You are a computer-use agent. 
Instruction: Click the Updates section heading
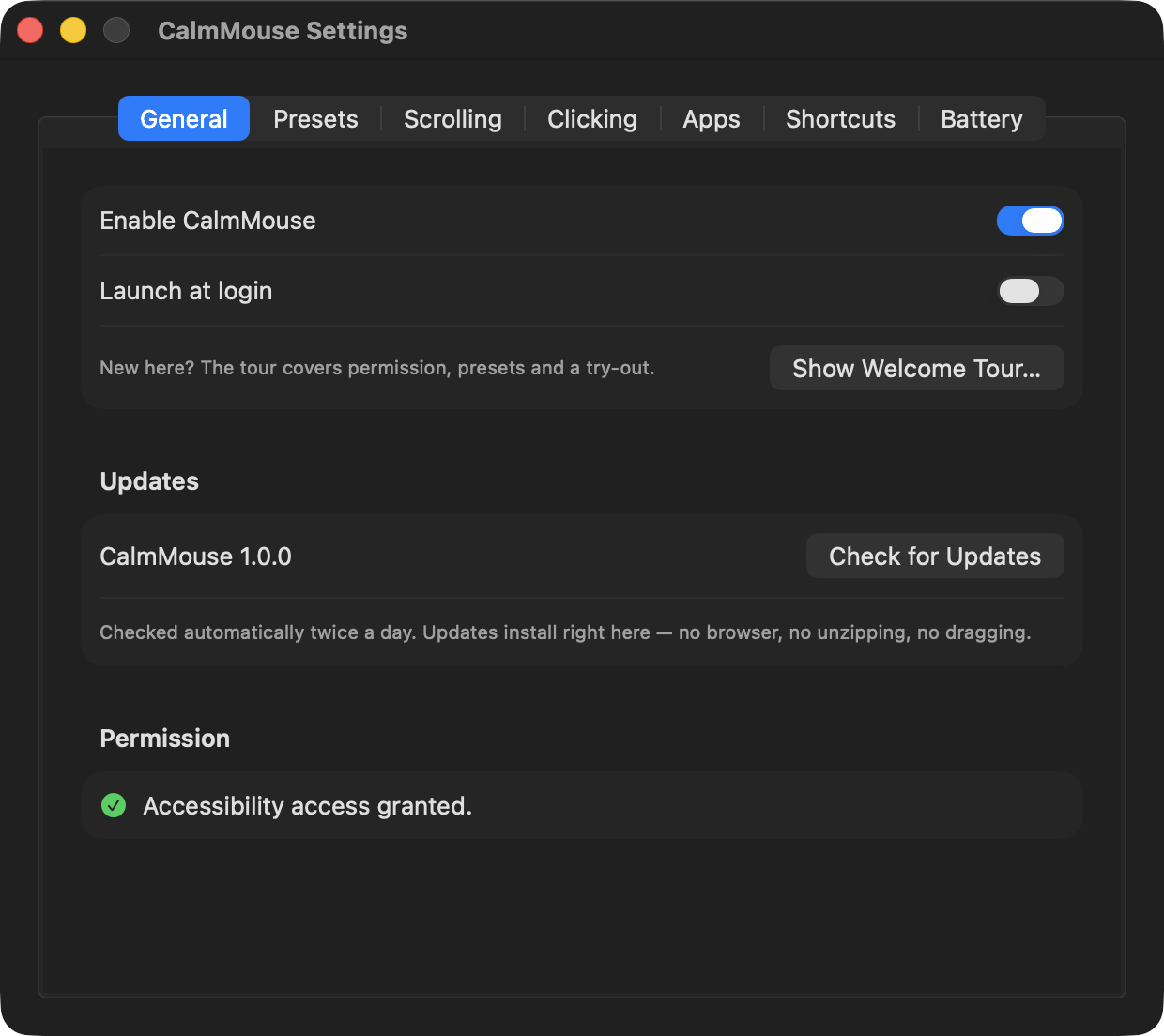click(x=149, y=481)
